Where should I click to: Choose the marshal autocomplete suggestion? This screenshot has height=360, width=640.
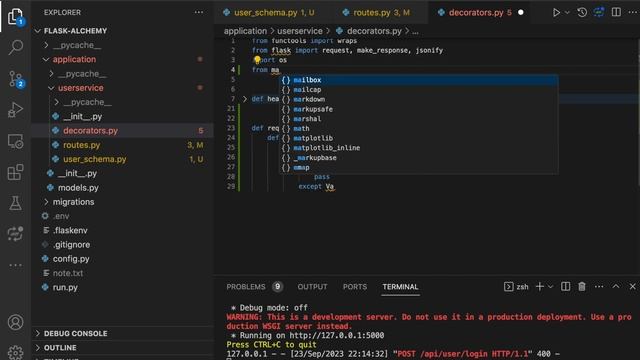(x=419, y=119)
